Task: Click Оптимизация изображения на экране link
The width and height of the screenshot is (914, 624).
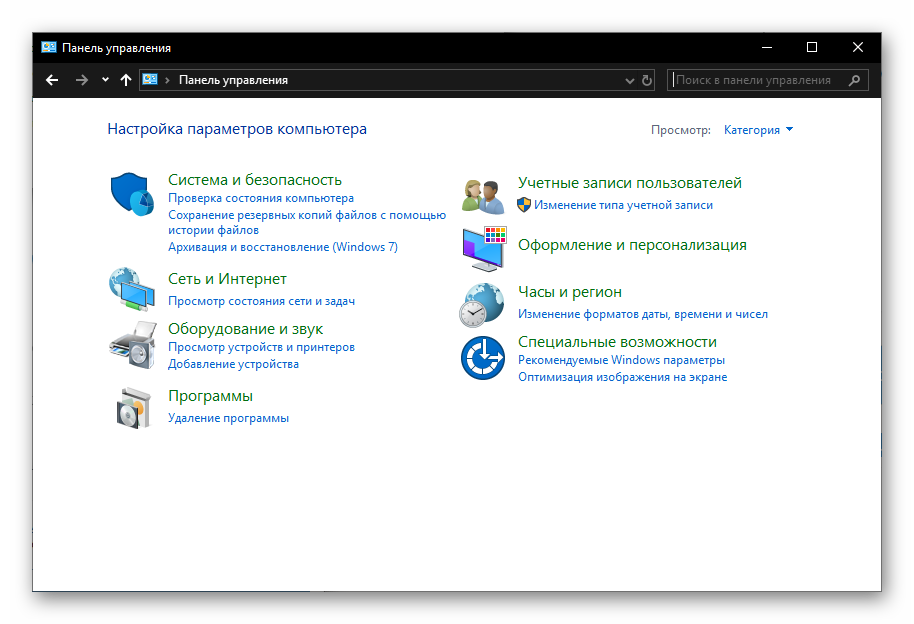Action: (x=623, y=377)
